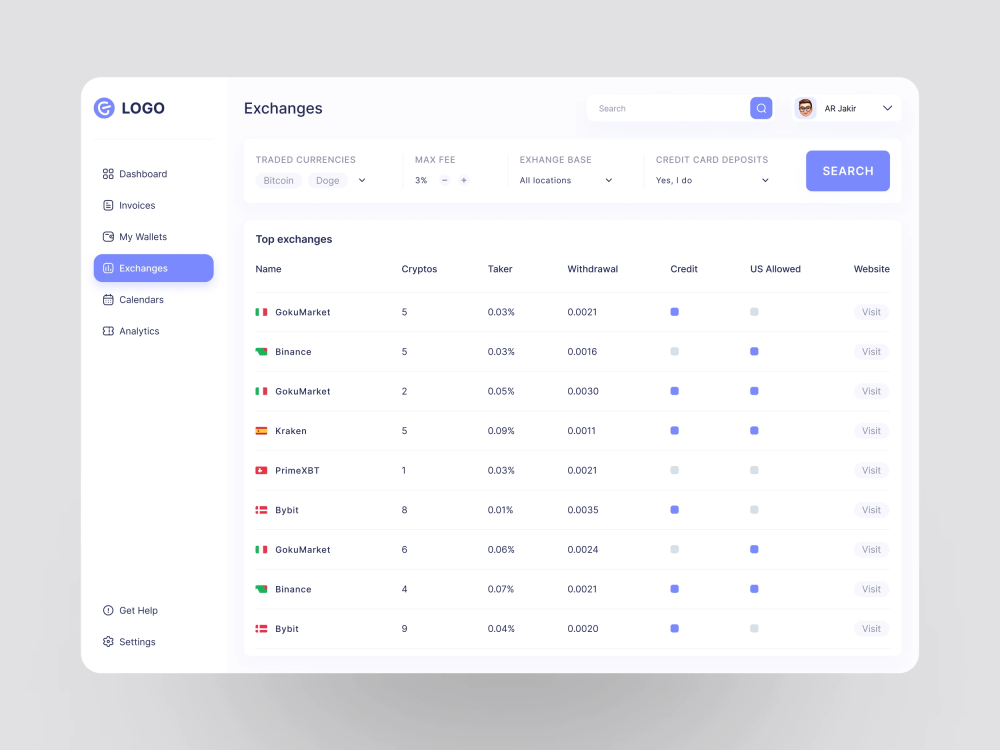The width and height of the screenshot is (1000, 750).
Task: Open the All locations dropdown
Action: coord(566,180)
